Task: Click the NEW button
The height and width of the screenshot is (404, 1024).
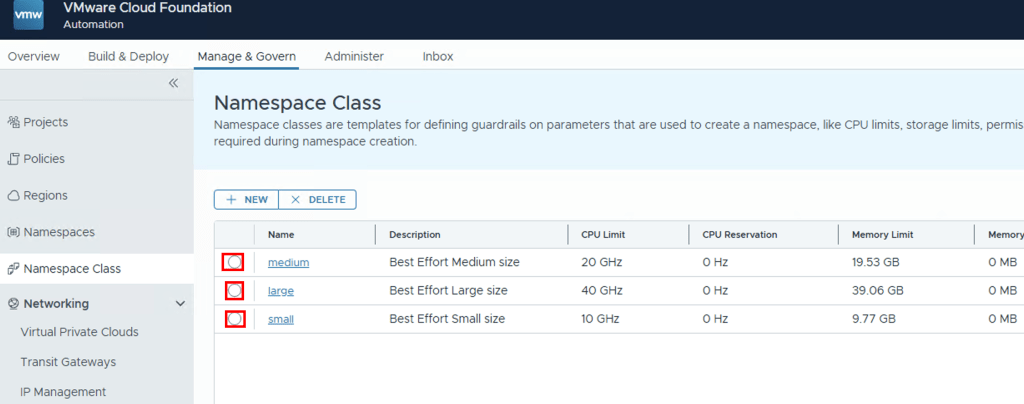Action: (246, 200)
